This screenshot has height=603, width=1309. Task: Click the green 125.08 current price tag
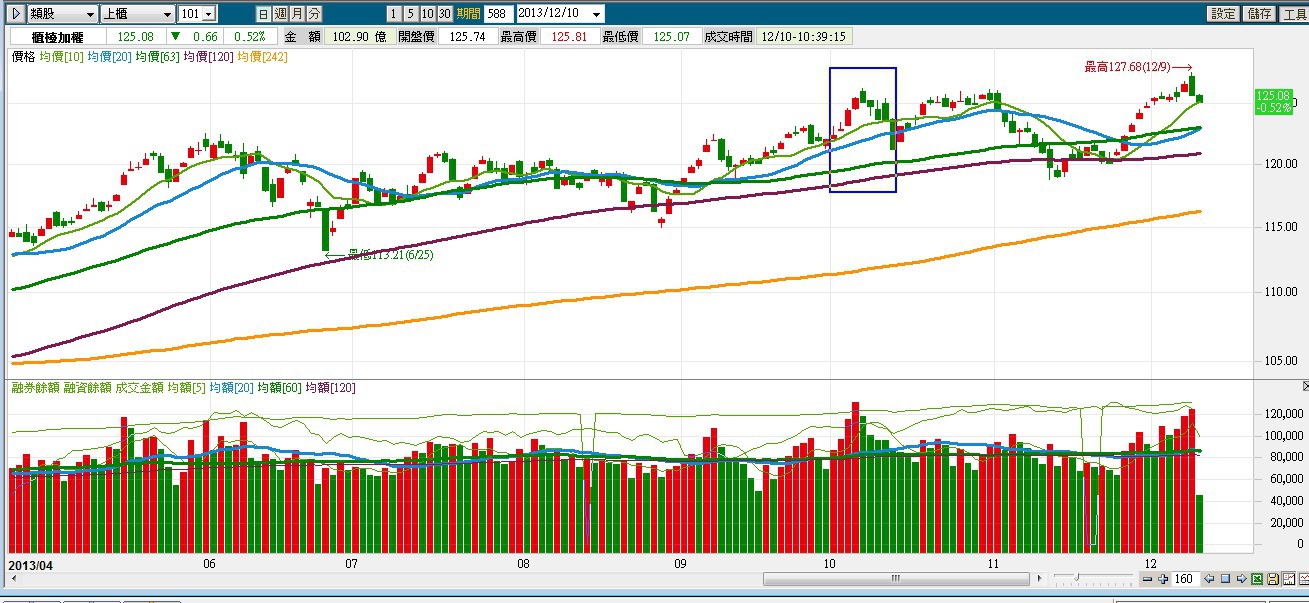tap(1274, 101)
